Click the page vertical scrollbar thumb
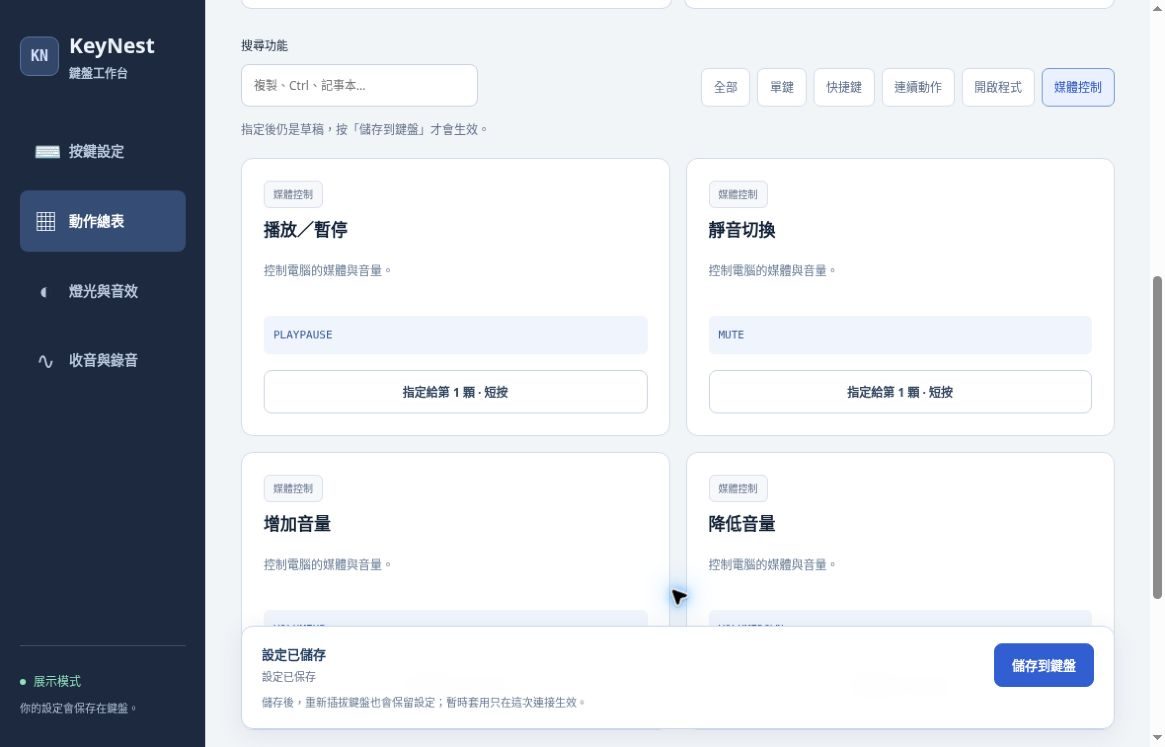Screen dimensions: 1165x747 point(1157,437)
